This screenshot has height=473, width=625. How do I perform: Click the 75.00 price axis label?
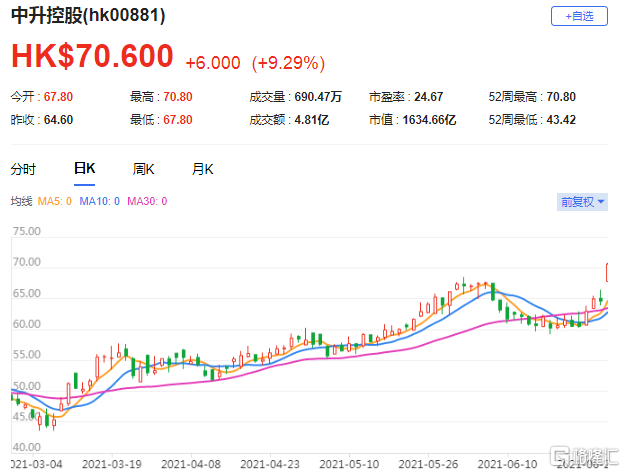pyautogui.click(x=26, y=232)
